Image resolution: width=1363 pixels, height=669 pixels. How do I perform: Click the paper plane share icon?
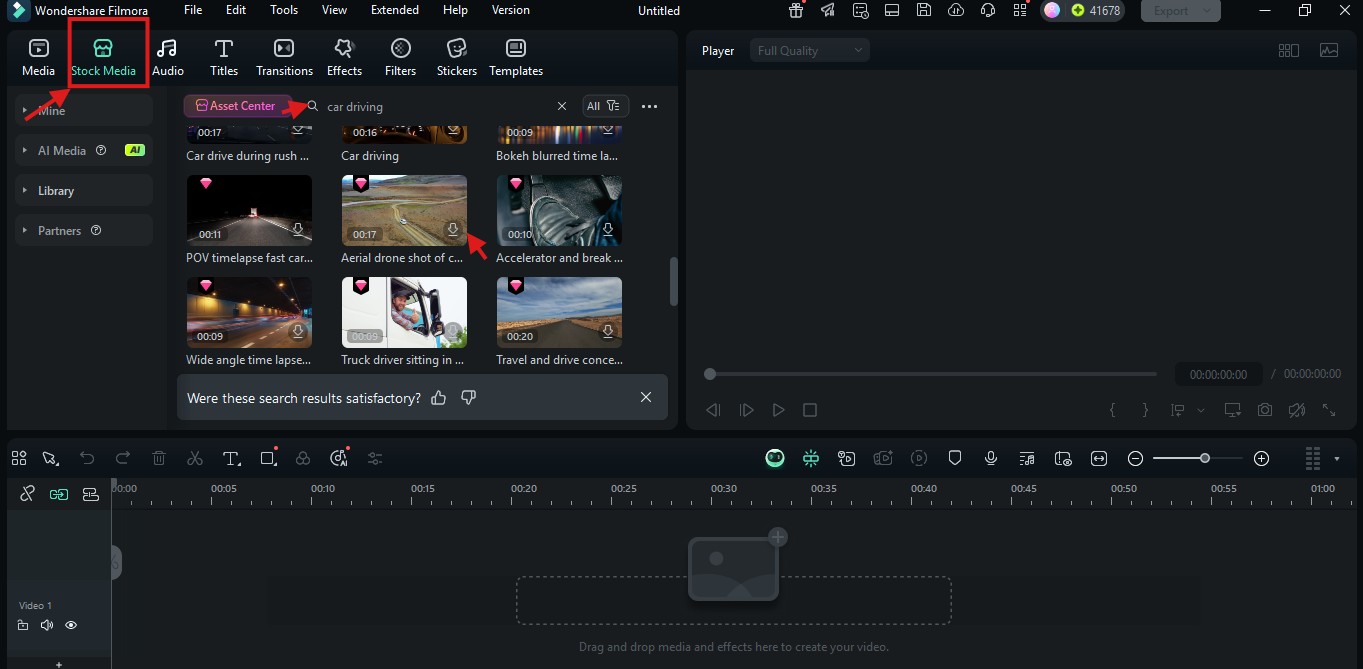coord(828,11)
